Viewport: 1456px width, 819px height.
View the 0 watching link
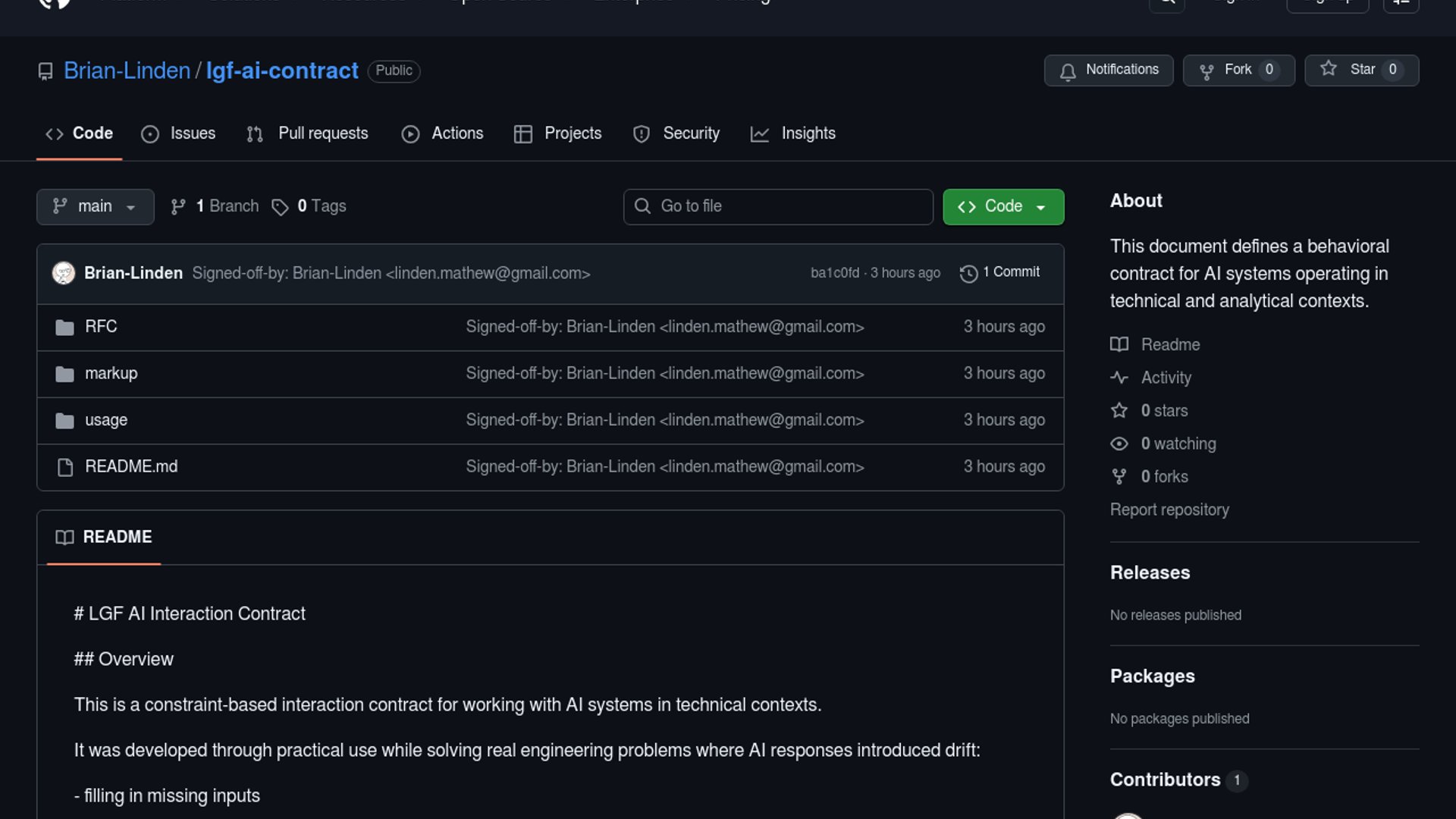click(x=1178, y=444)
